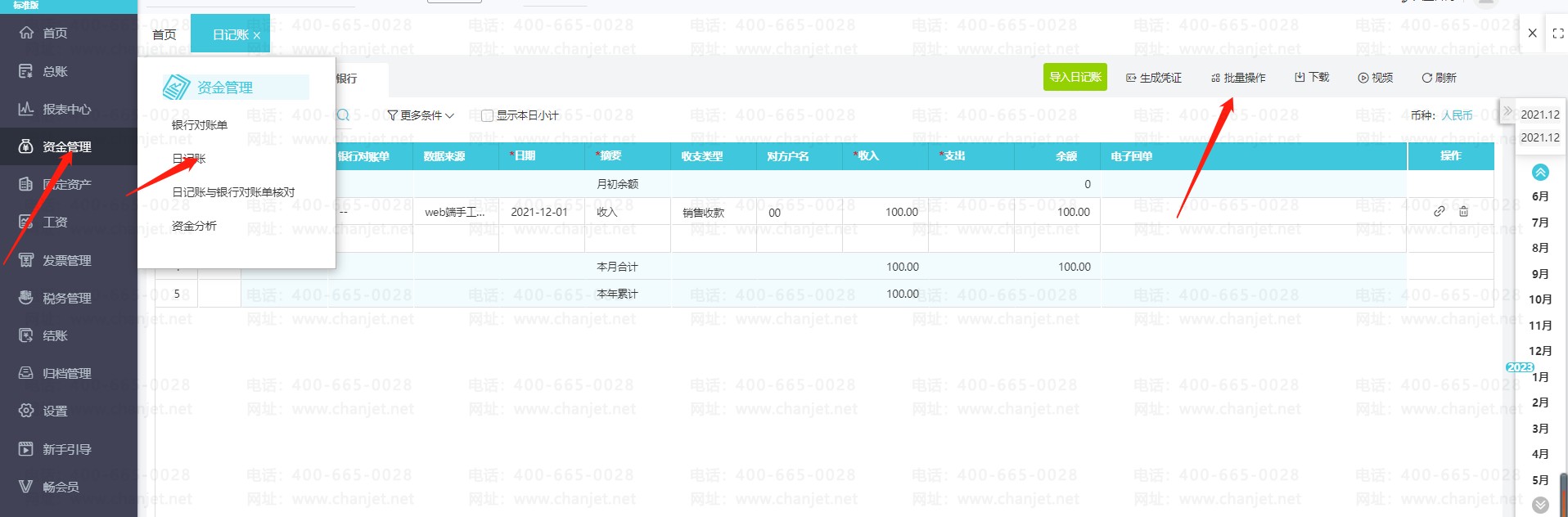Click the round scroll-up arrow above the months

click(1539, 172)
